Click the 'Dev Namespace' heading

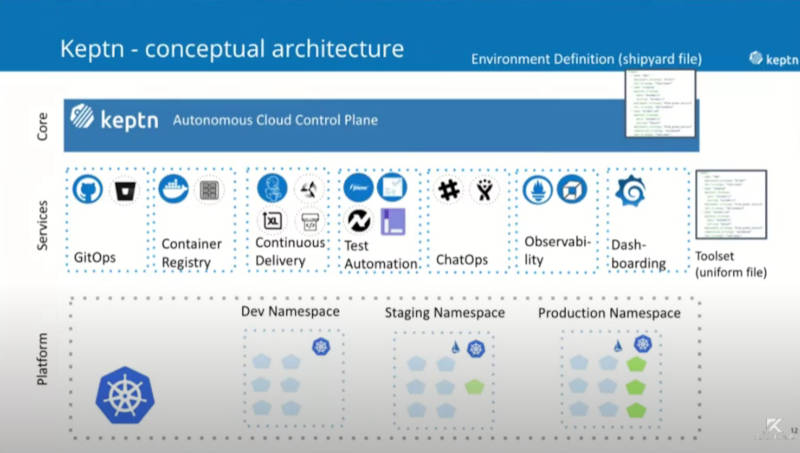pyautogui.click(x=290, y=311)
